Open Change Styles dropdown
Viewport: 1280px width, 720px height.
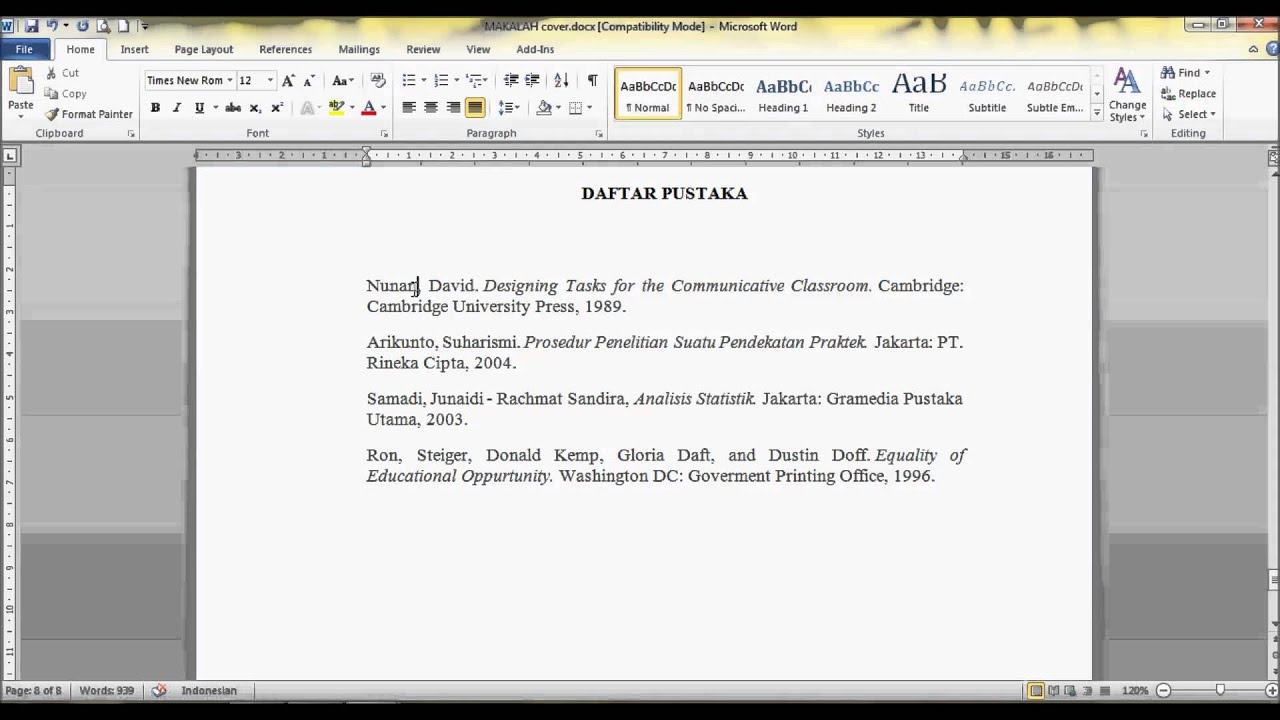coord(1127,95)
